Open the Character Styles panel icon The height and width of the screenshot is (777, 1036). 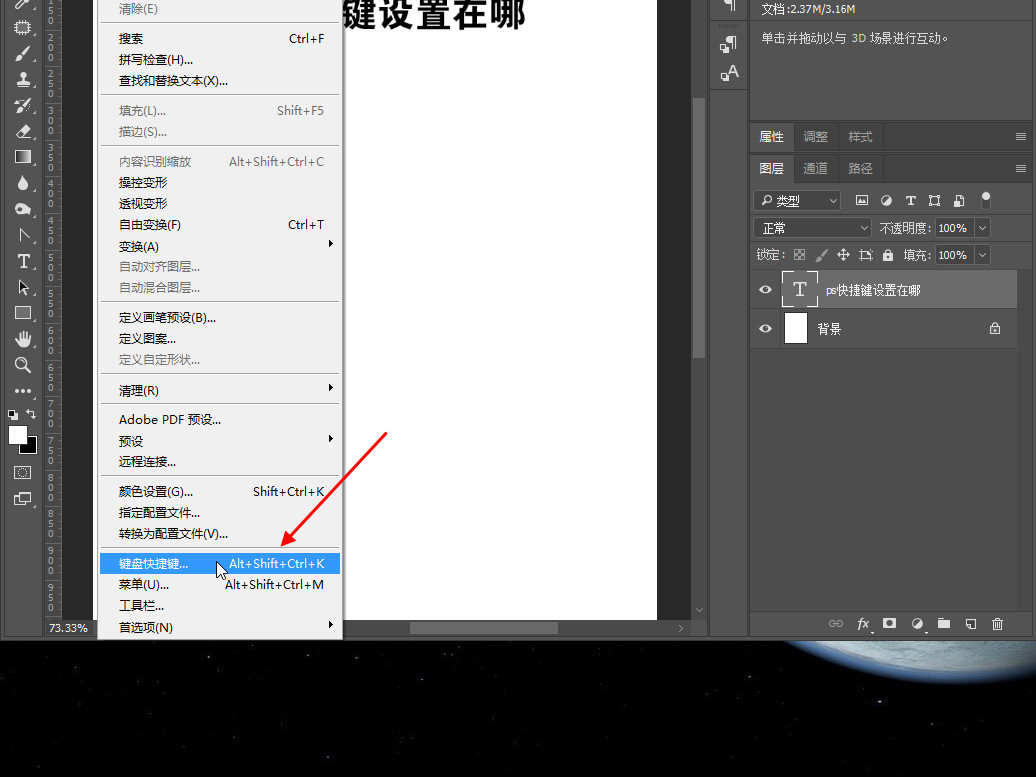(729, 72)
